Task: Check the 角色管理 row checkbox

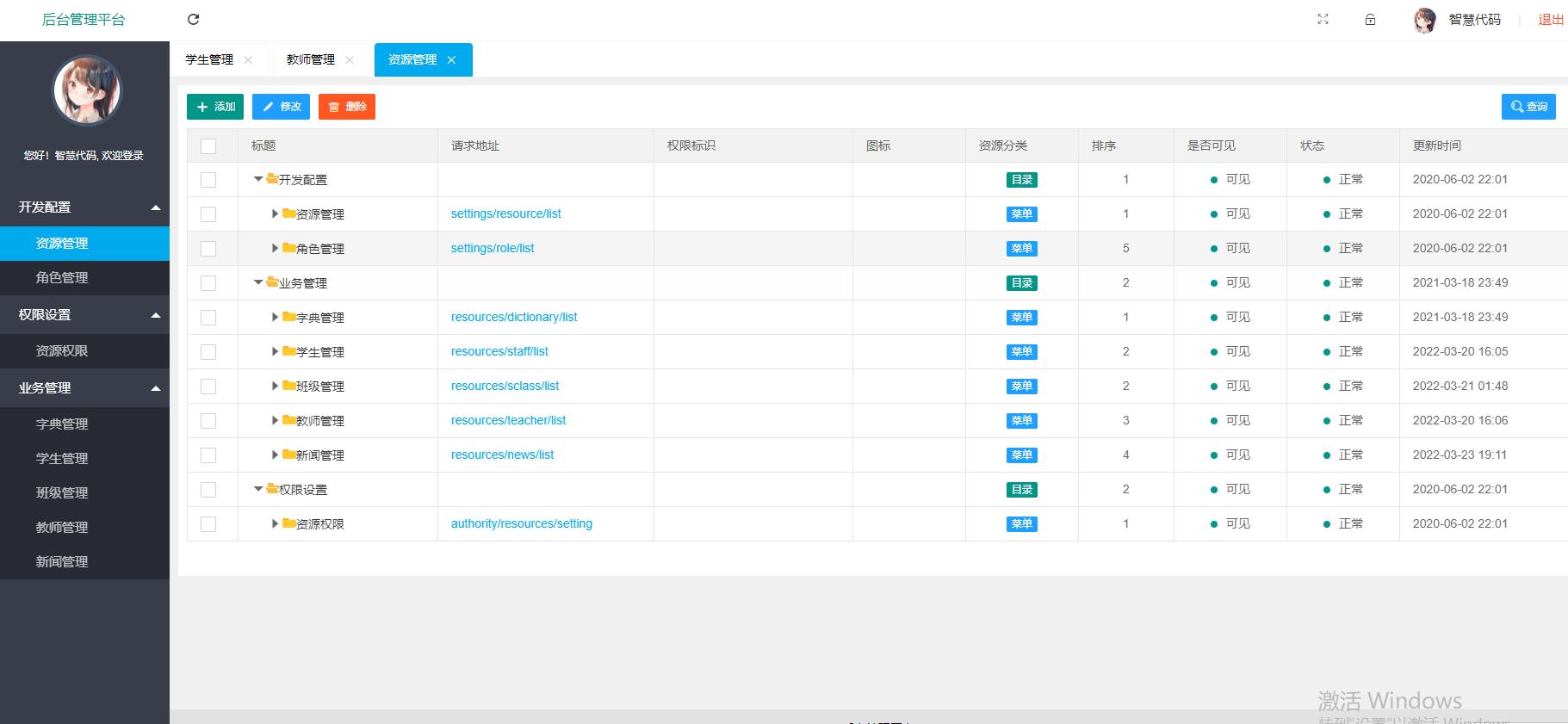Action: 208,249
